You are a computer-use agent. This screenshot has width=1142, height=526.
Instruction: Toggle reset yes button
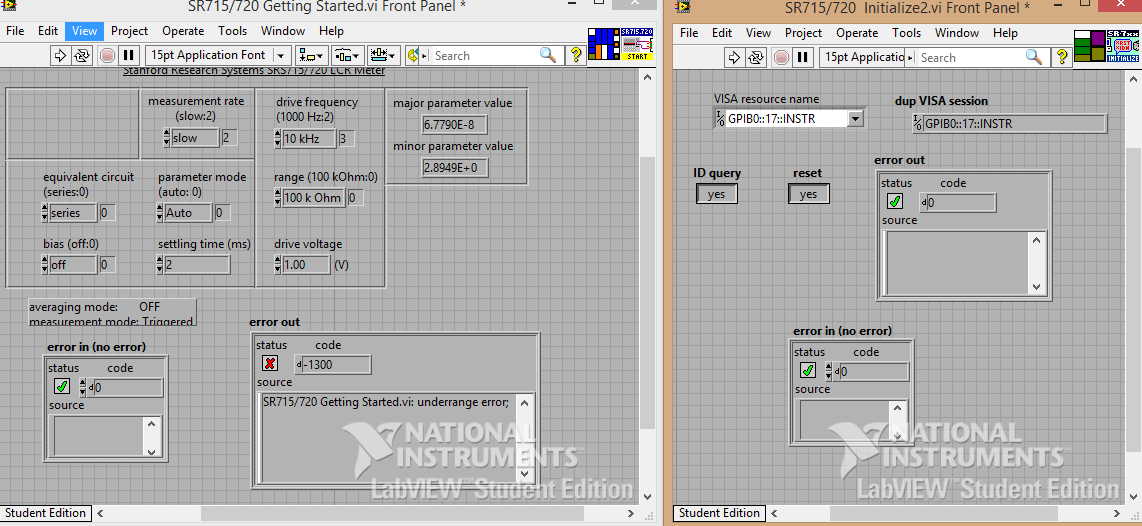pyautogui.click(x=808, y=194)
